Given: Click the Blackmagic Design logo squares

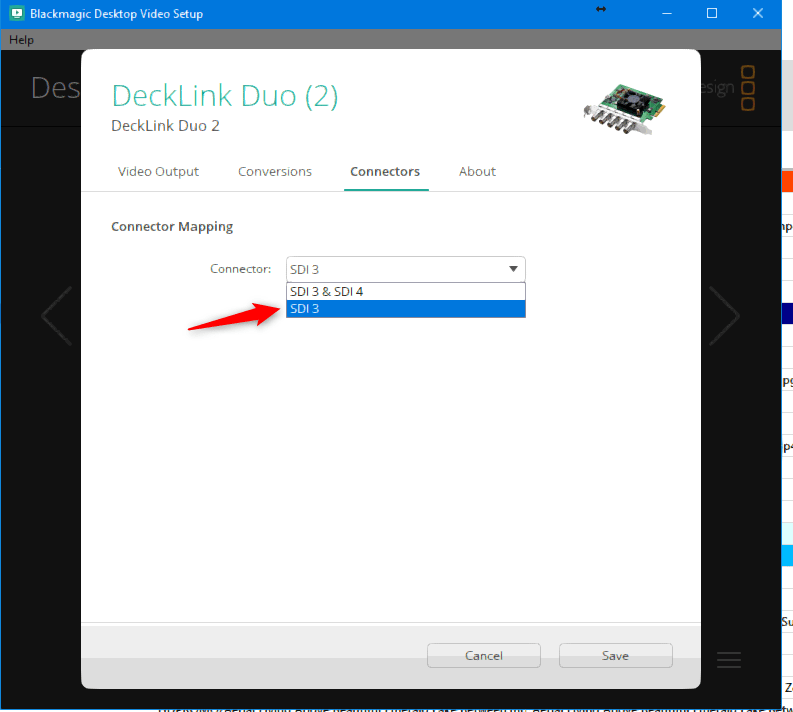Looking at the screenshot, I should (748, 88).
